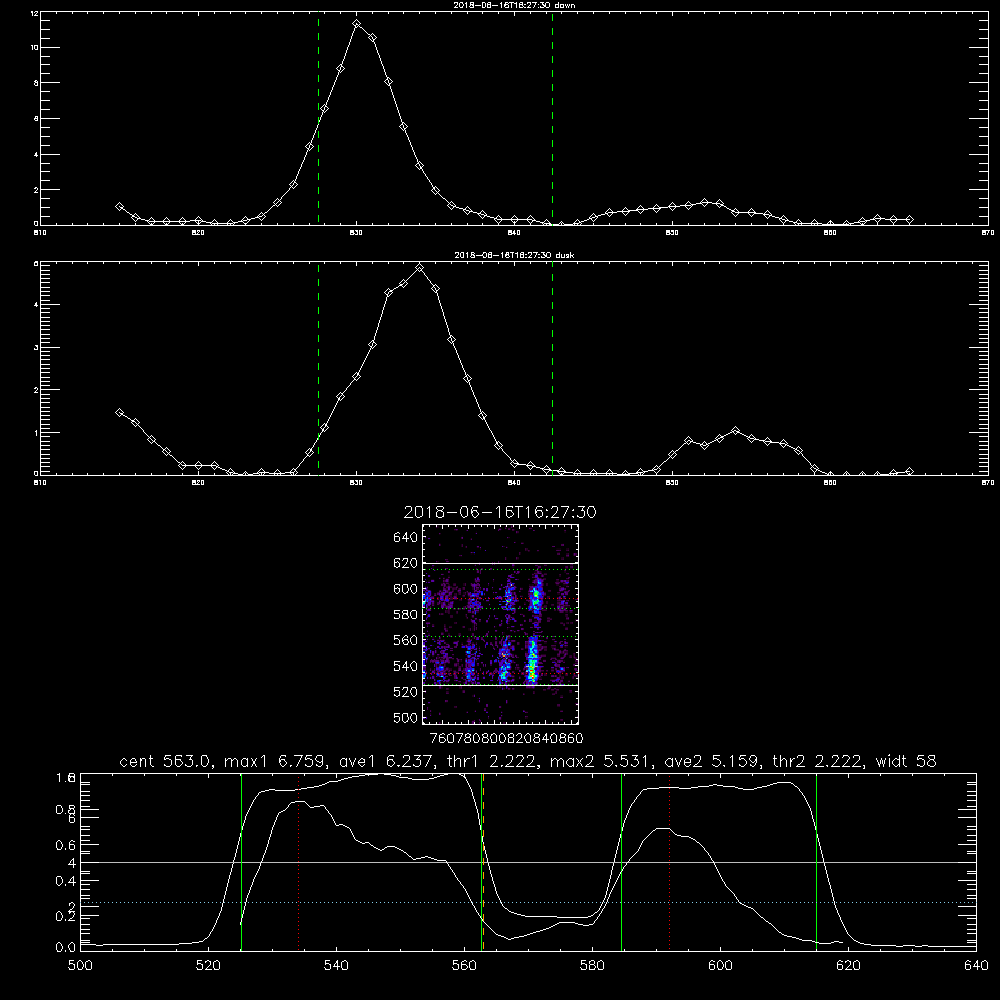Click the 600 label on bottom plot x-axis
The width and height of the screenshot is (1000, 1000).
point(721,965)
